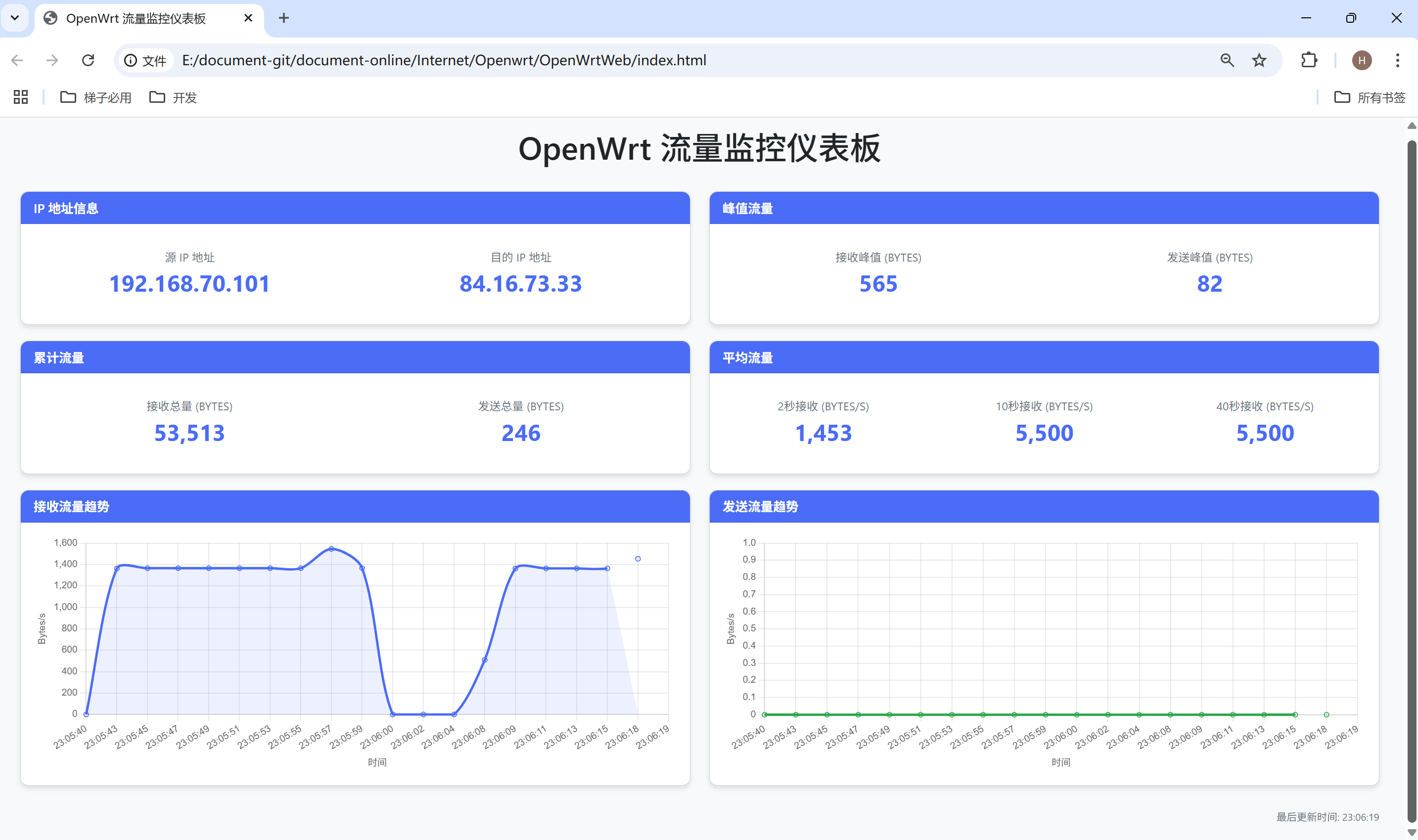Click the 峰值流量 card header

pos(1045,208)
